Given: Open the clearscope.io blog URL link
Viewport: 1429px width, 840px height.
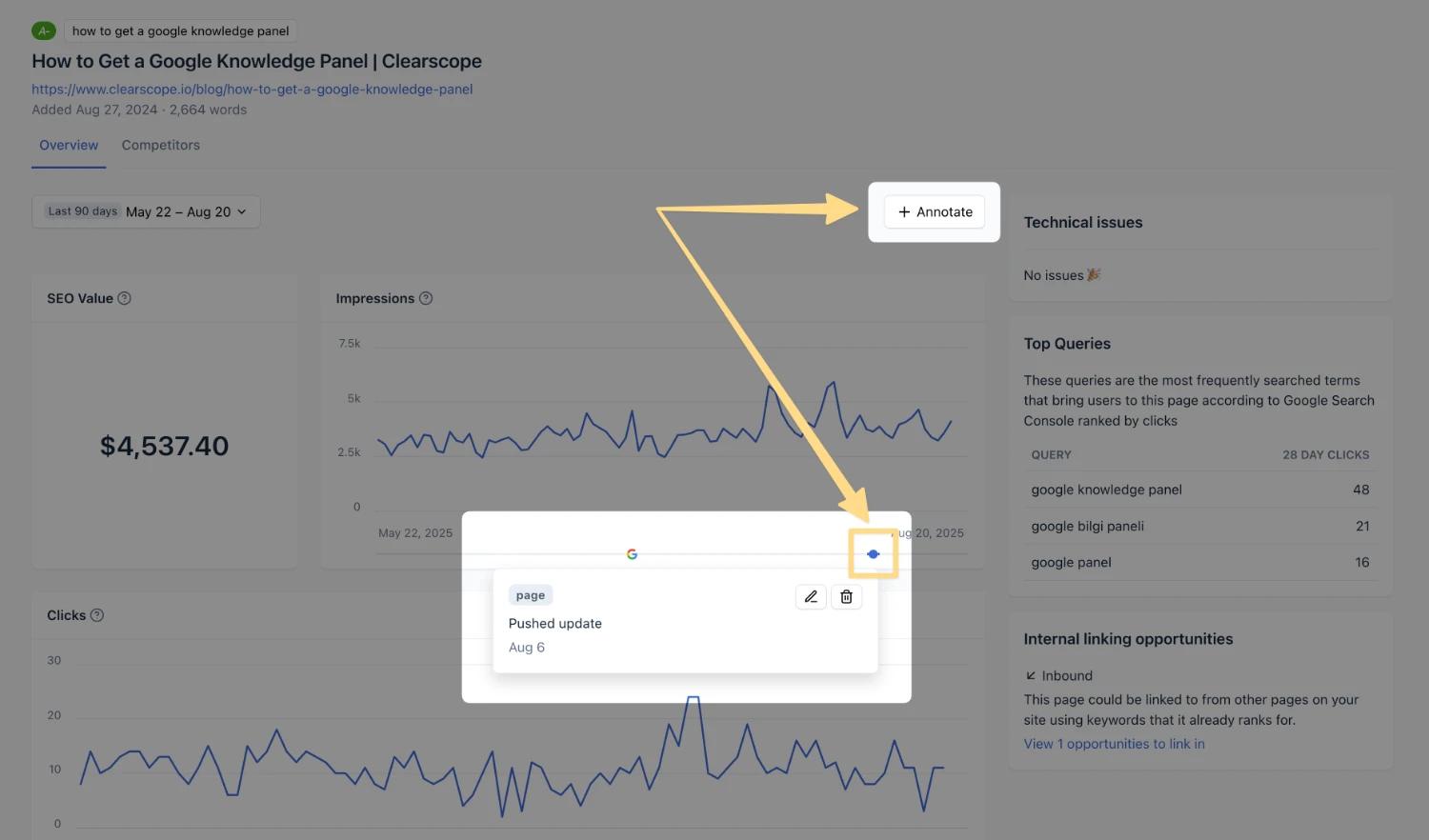Looking at the screenshot, I should pos(252,90).
